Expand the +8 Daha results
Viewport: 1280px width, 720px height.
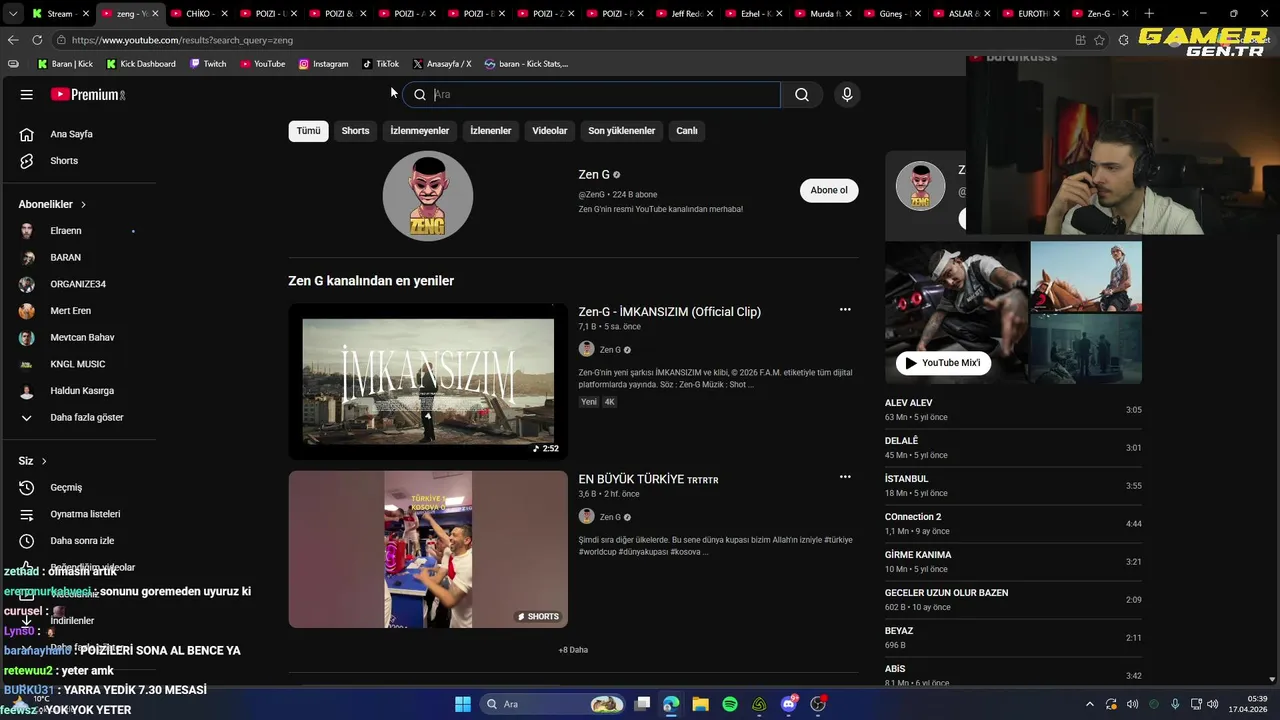tap(573, 650)
